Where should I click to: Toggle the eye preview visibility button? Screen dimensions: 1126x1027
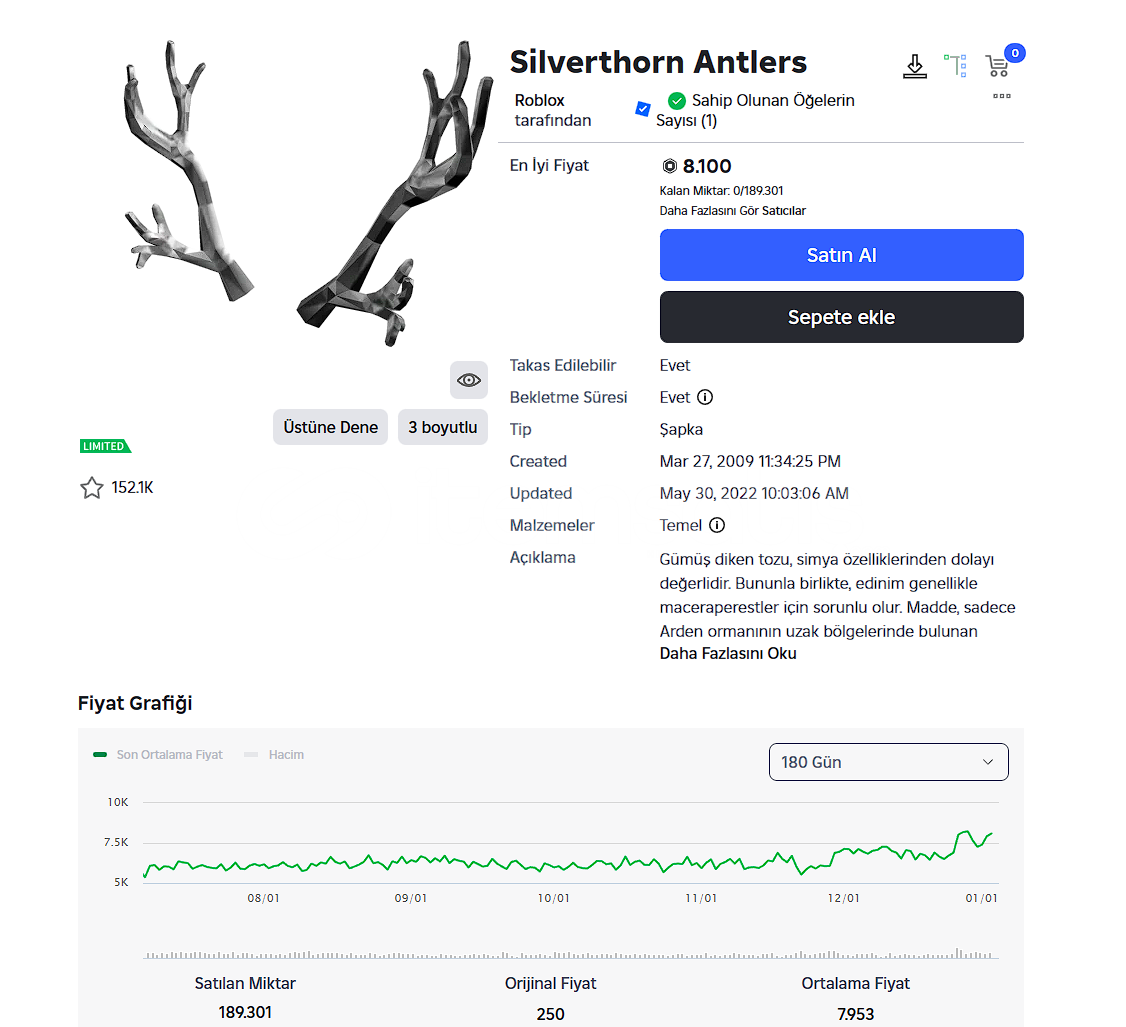pos(469,380)
